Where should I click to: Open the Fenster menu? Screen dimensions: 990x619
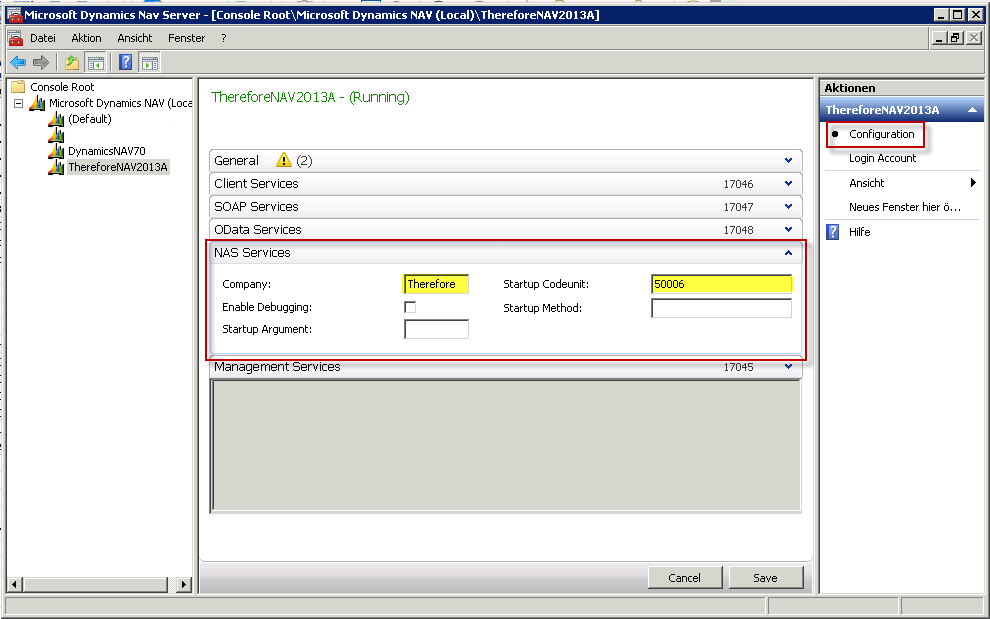click(x=186, y=38)
